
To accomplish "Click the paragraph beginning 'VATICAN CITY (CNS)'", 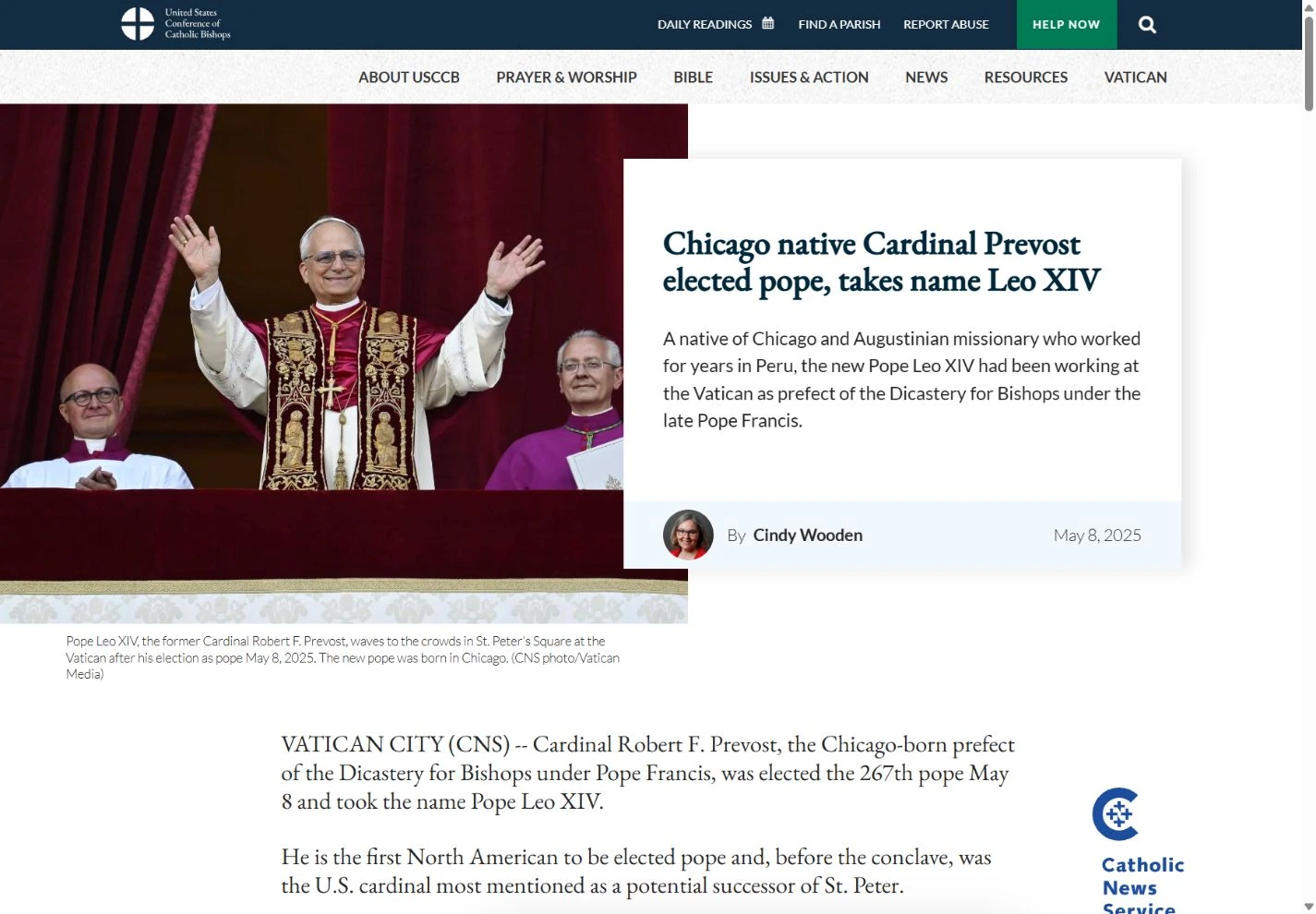I will (647, 773).
